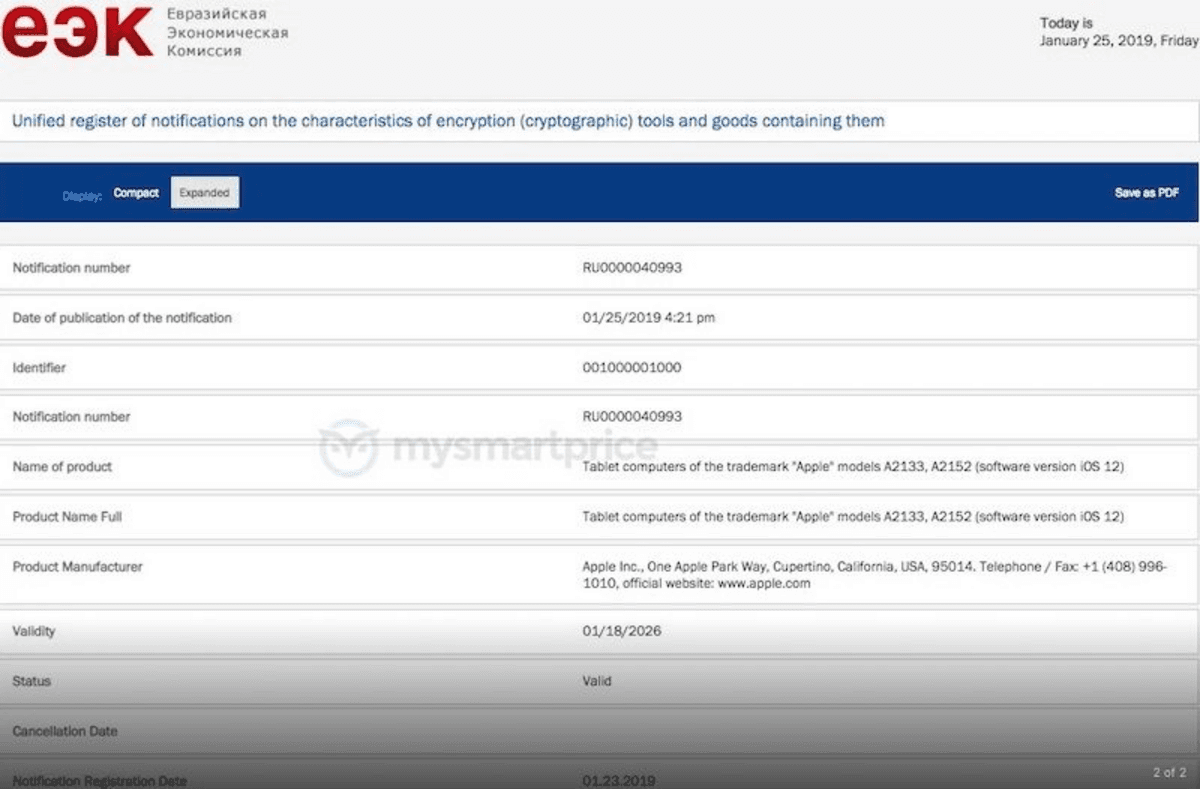Click the Date of publication of the notification label

pos(122,318)
